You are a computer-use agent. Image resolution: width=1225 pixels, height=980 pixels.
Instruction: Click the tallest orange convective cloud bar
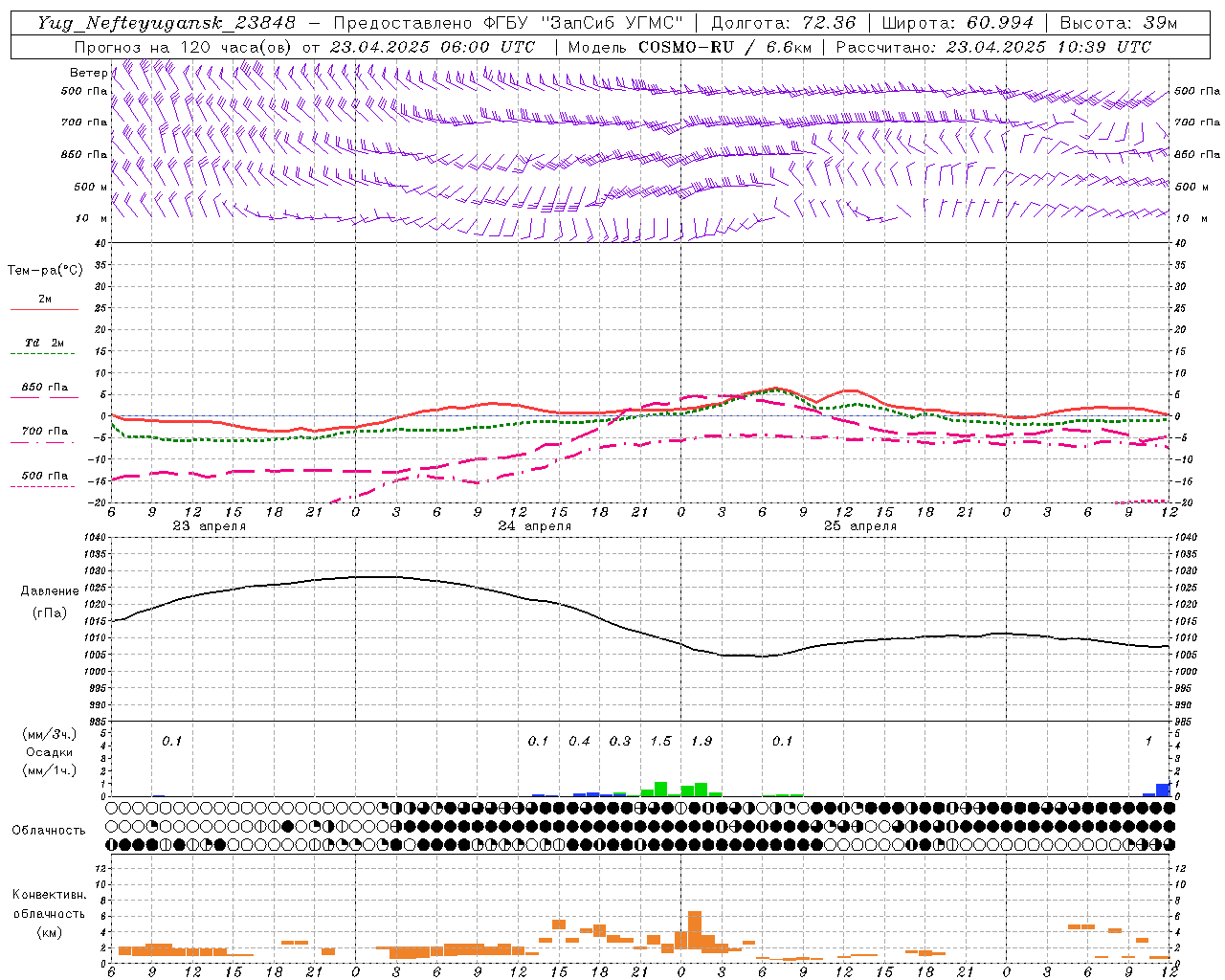(x=695, y=930)
